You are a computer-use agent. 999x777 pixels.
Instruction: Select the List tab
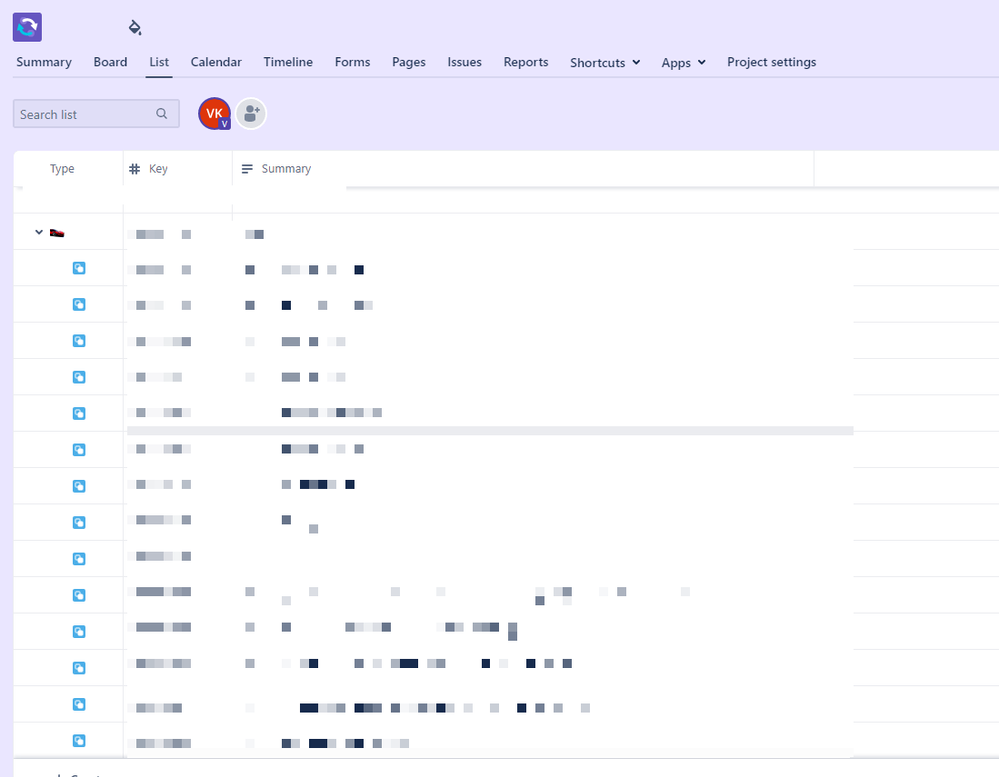click(159, 62)
